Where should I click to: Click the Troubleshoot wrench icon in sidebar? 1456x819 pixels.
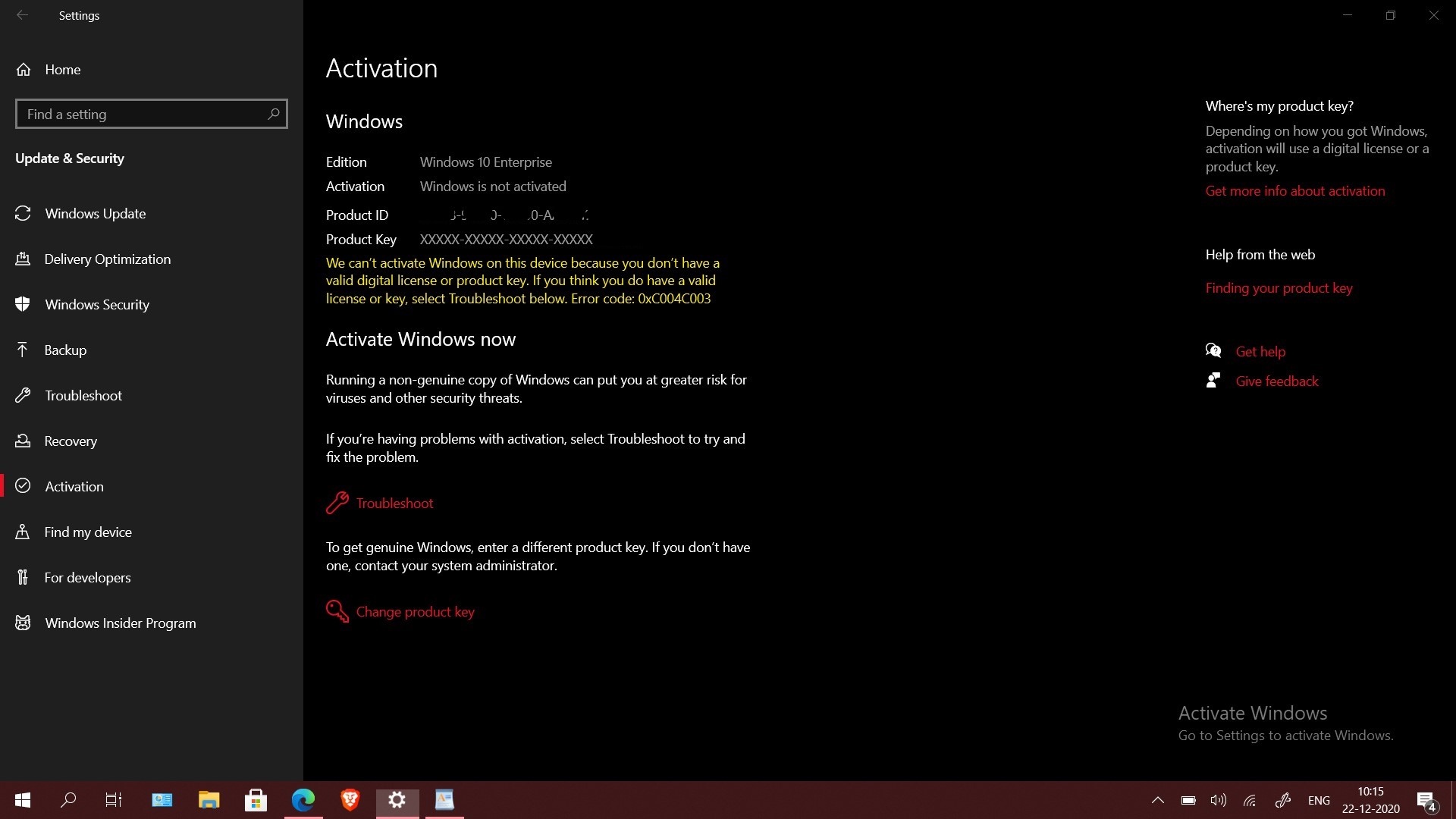point(23,395)
